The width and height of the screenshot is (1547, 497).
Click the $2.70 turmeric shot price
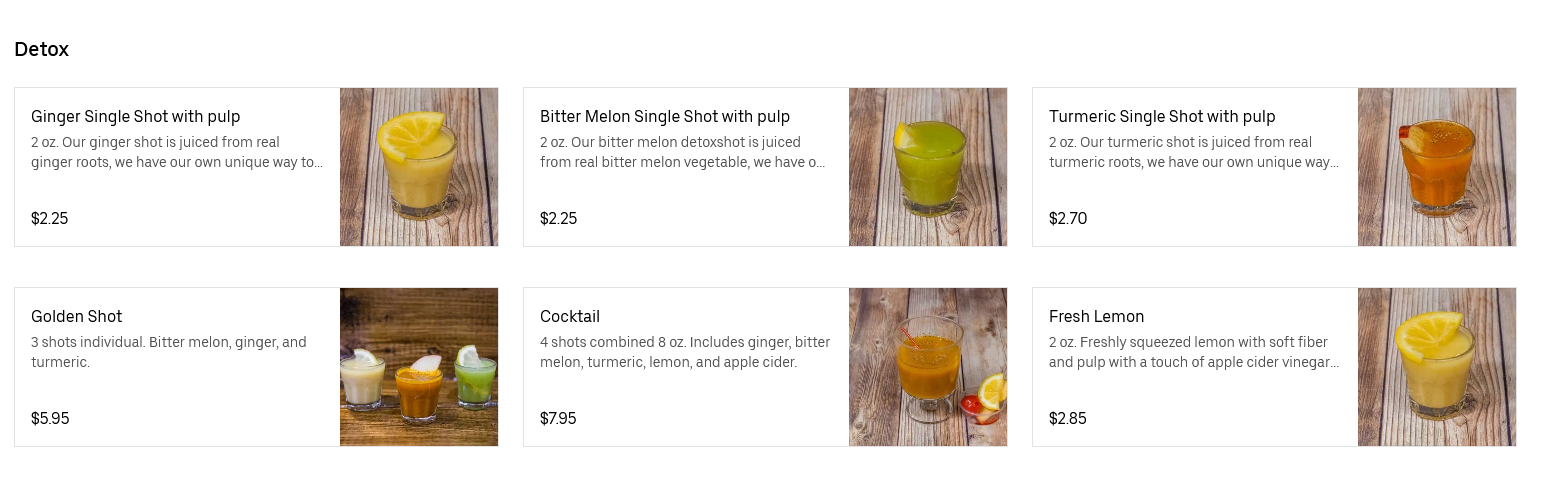click(1068, 219)
